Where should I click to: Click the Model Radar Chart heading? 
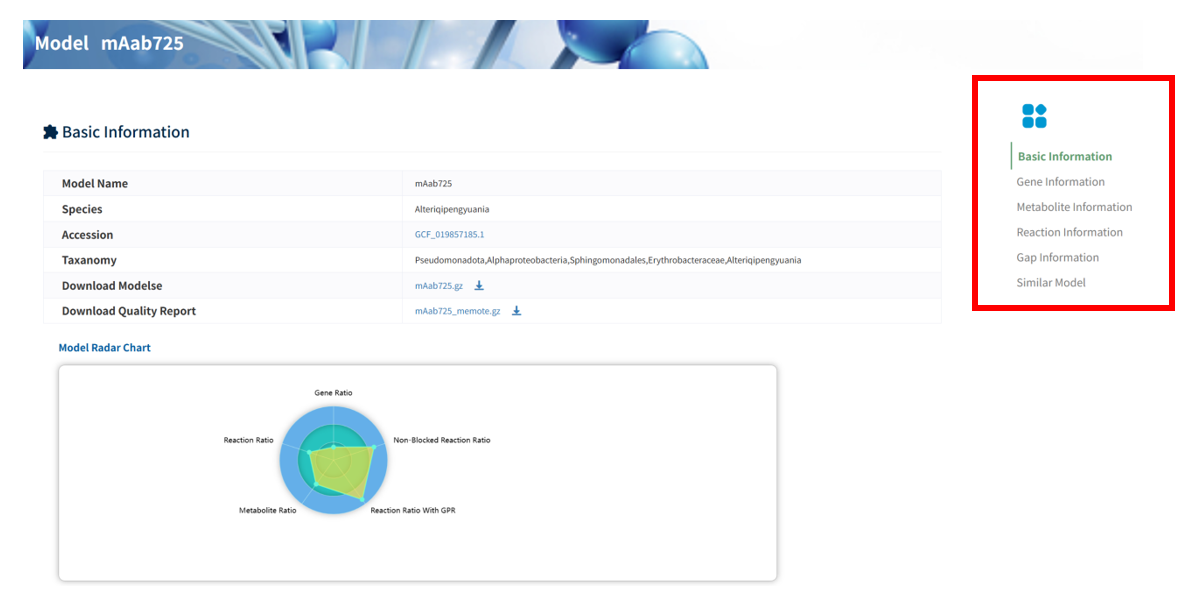tap(104, 348)
